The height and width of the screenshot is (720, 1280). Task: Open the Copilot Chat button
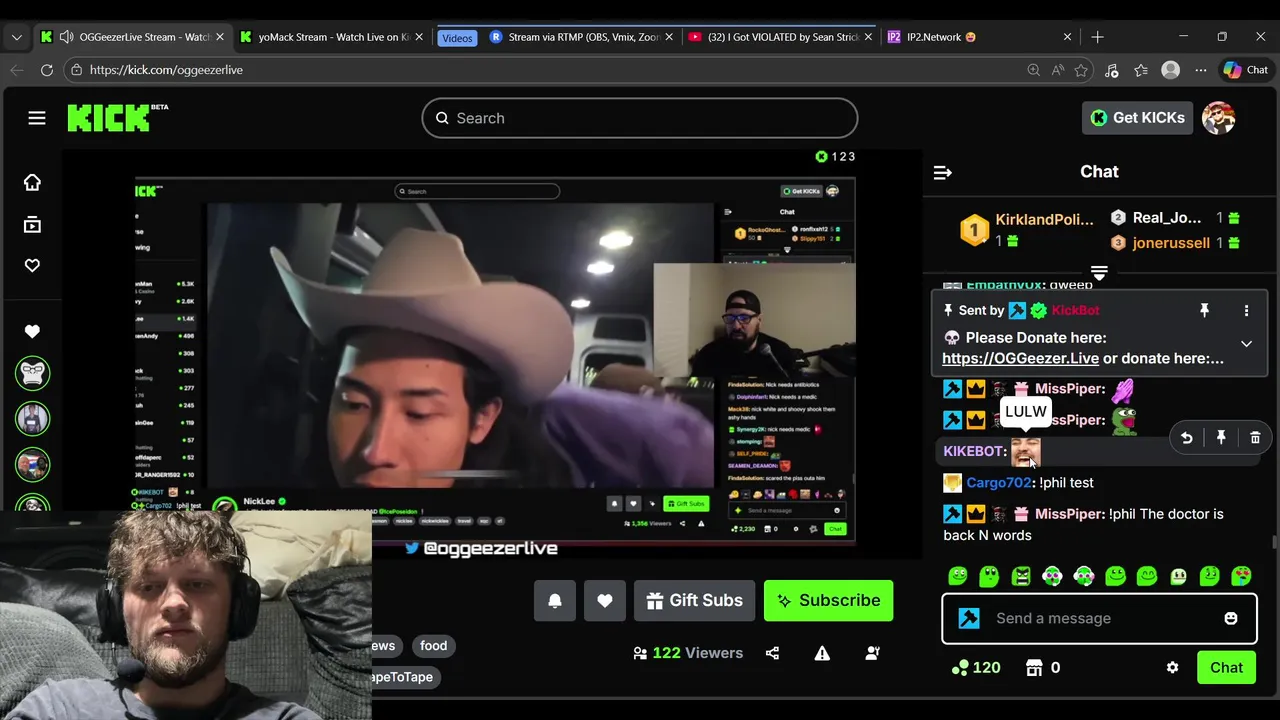click(1246, 70)
